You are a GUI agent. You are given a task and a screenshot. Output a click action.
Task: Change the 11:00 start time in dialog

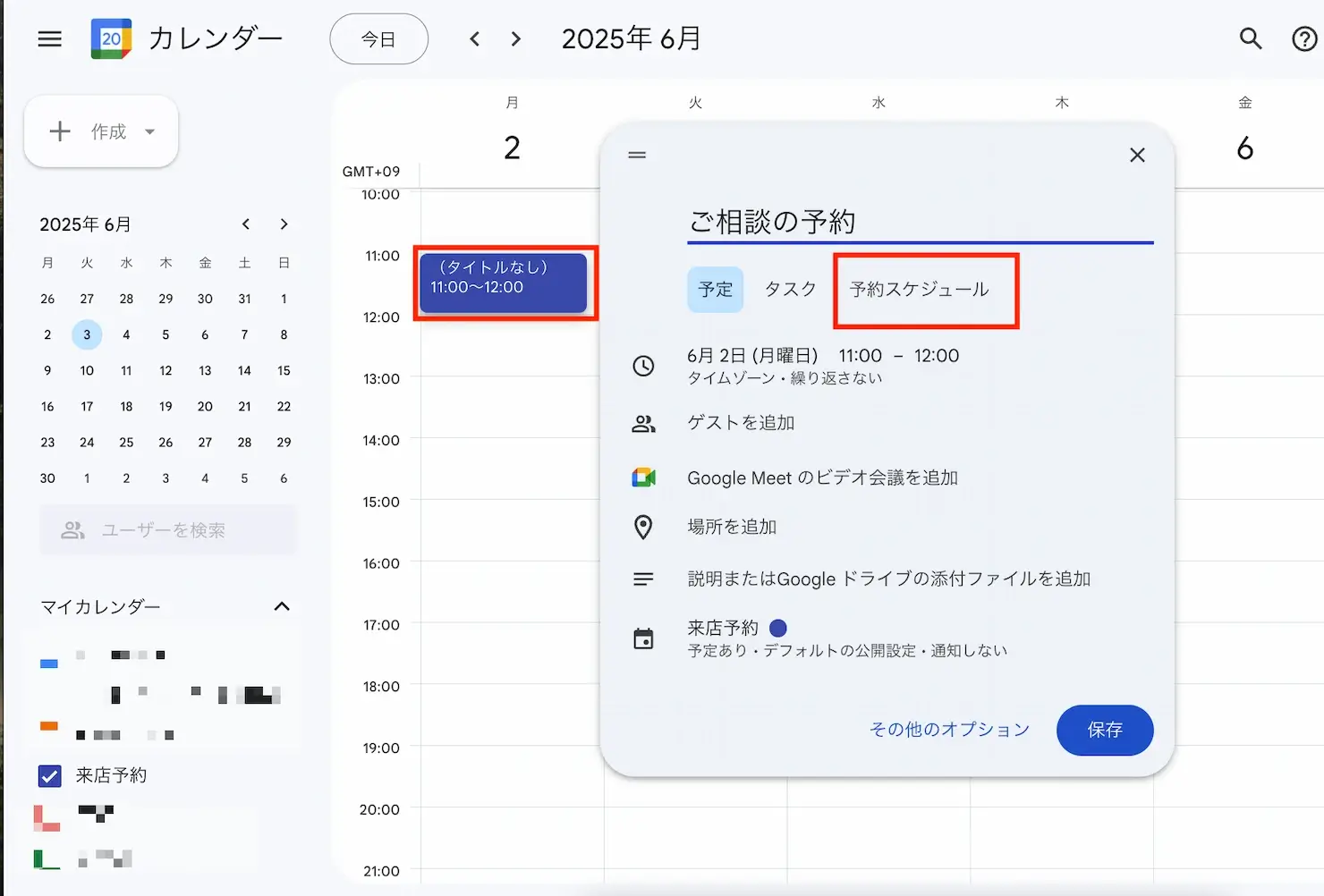point(860,356)
